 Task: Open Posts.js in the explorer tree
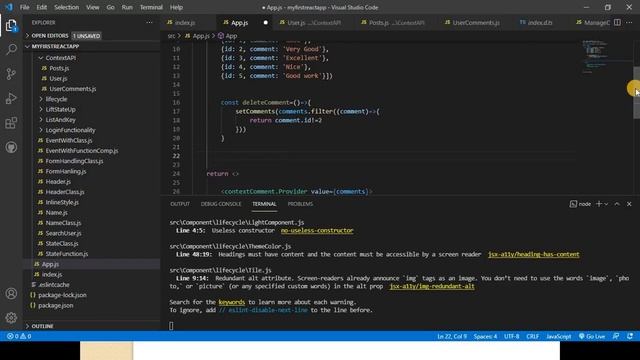click(x=59, y=68)
